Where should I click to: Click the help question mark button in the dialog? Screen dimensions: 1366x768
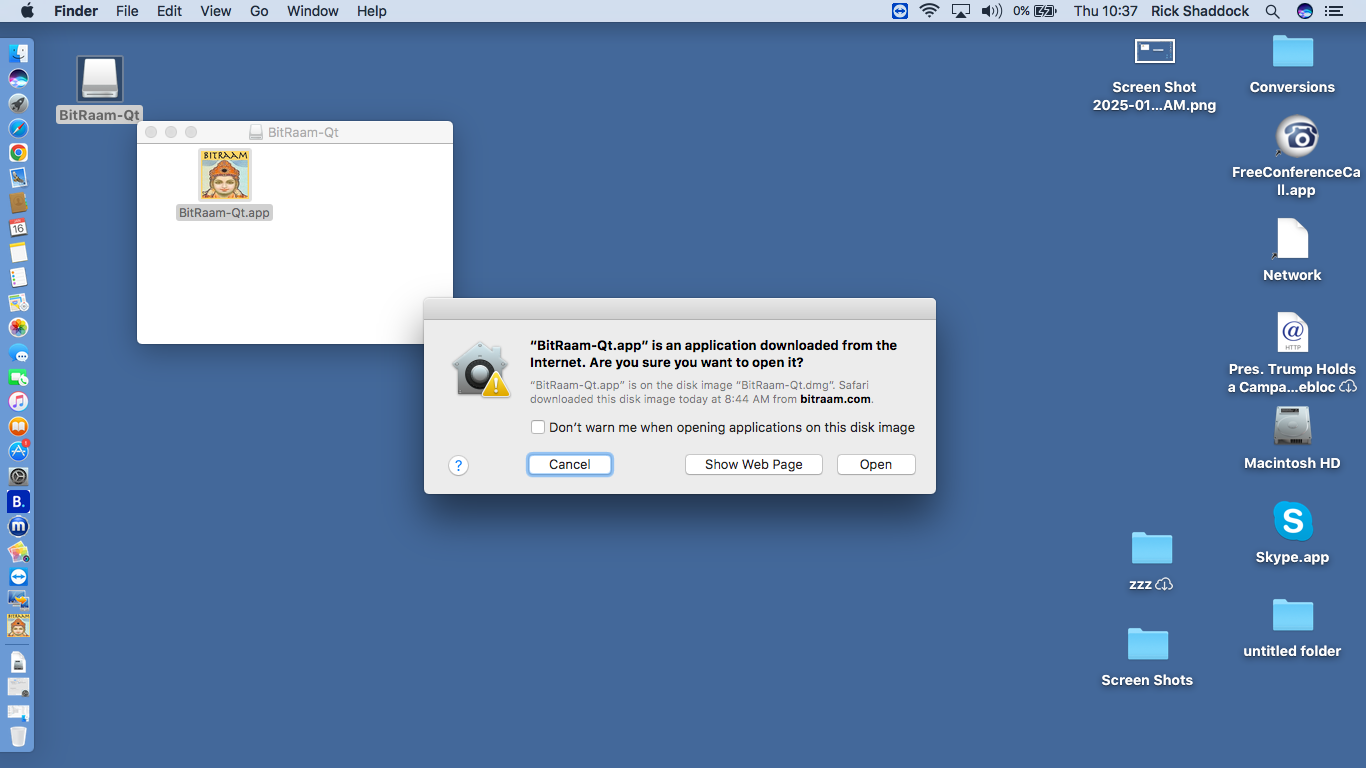click(458, 465)
